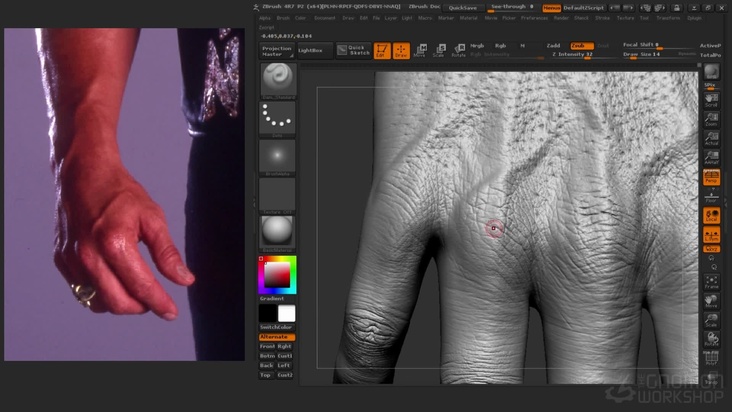The image size is (732, 412).
Task: Click the Top view button
Action: [x=266, y=375]
